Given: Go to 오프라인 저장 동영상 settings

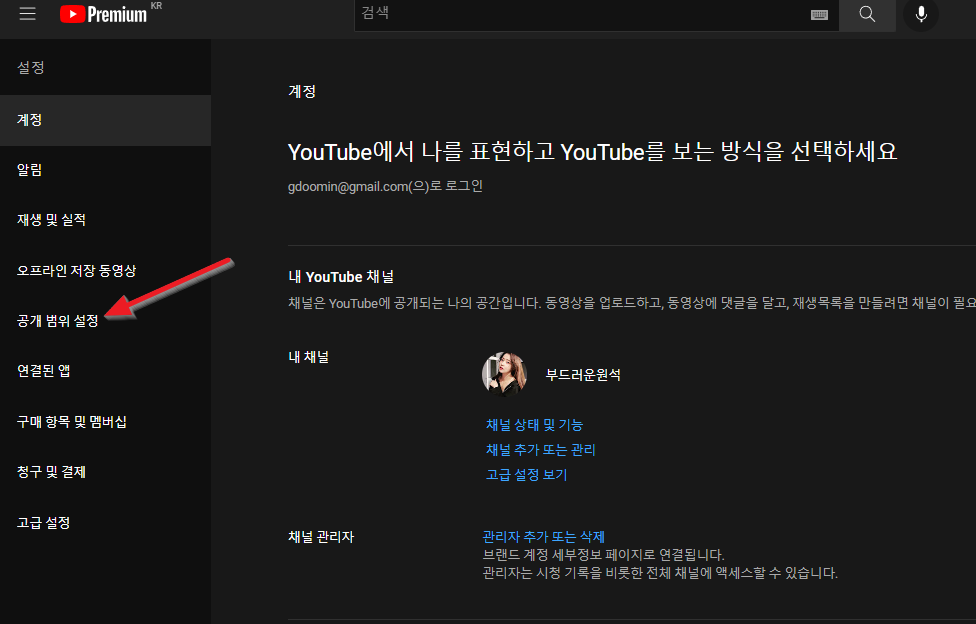Looking at the screenshot, I should coord(105,271).
